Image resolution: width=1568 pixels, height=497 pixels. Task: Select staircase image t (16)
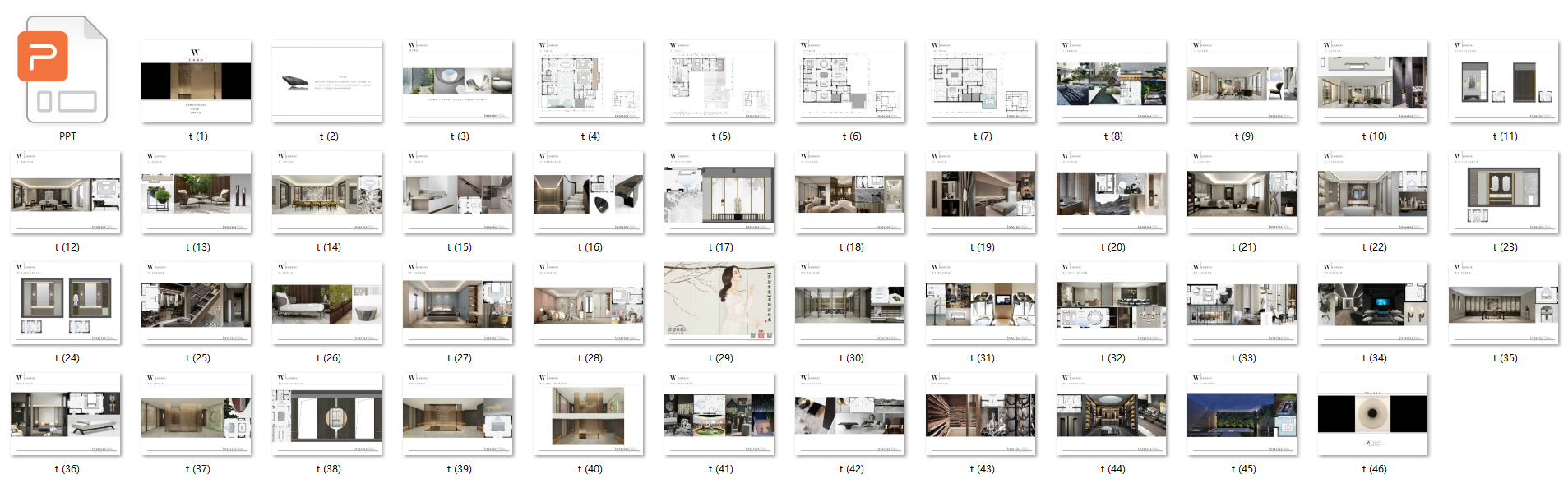coord(589,192)
